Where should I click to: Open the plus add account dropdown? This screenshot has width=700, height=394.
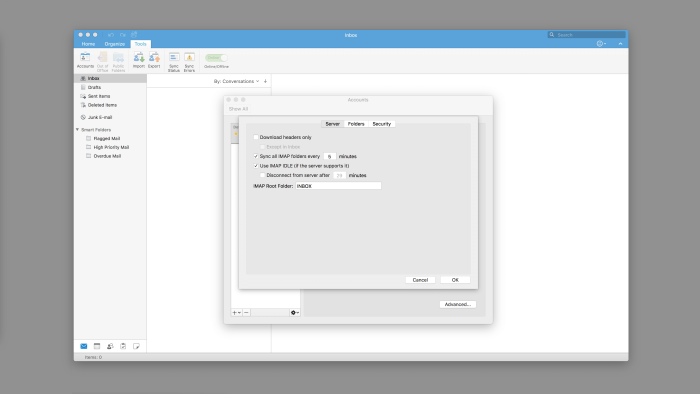(x=237, y=313)
